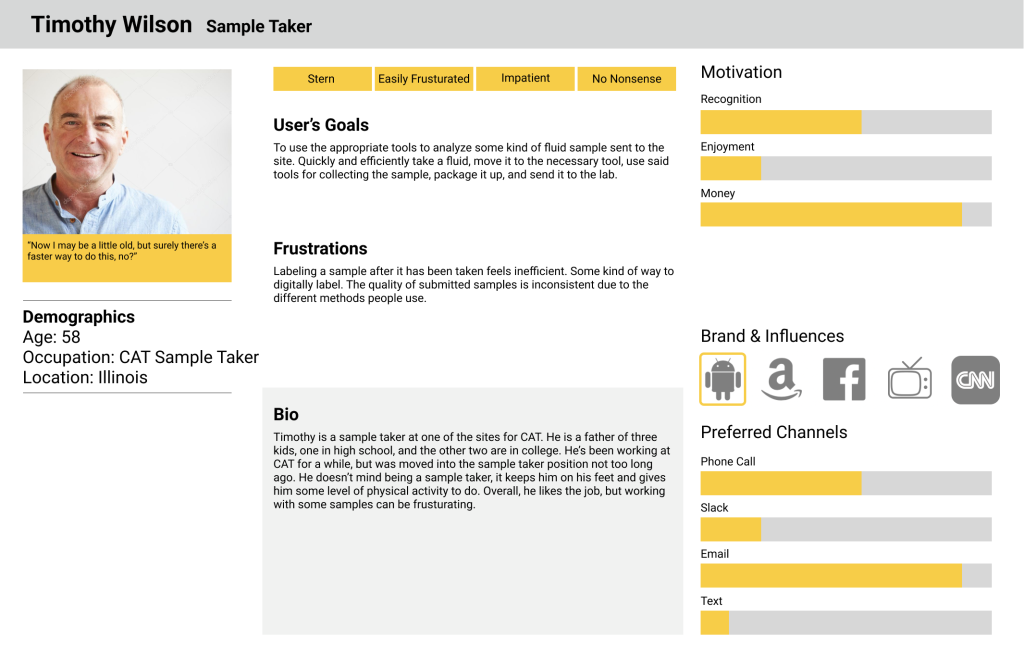
Task: Select the Amazon logo icon
Action: [781, 379]
